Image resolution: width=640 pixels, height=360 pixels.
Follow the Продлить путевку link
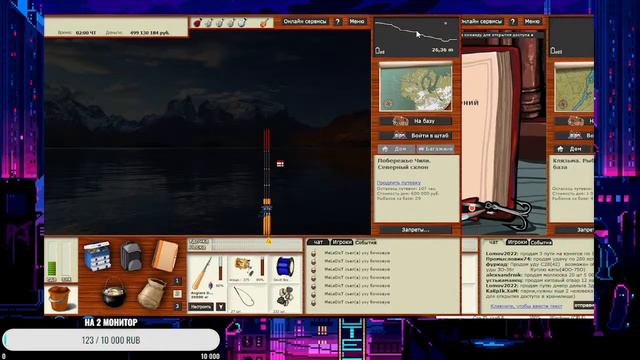[x=398, y=183]
